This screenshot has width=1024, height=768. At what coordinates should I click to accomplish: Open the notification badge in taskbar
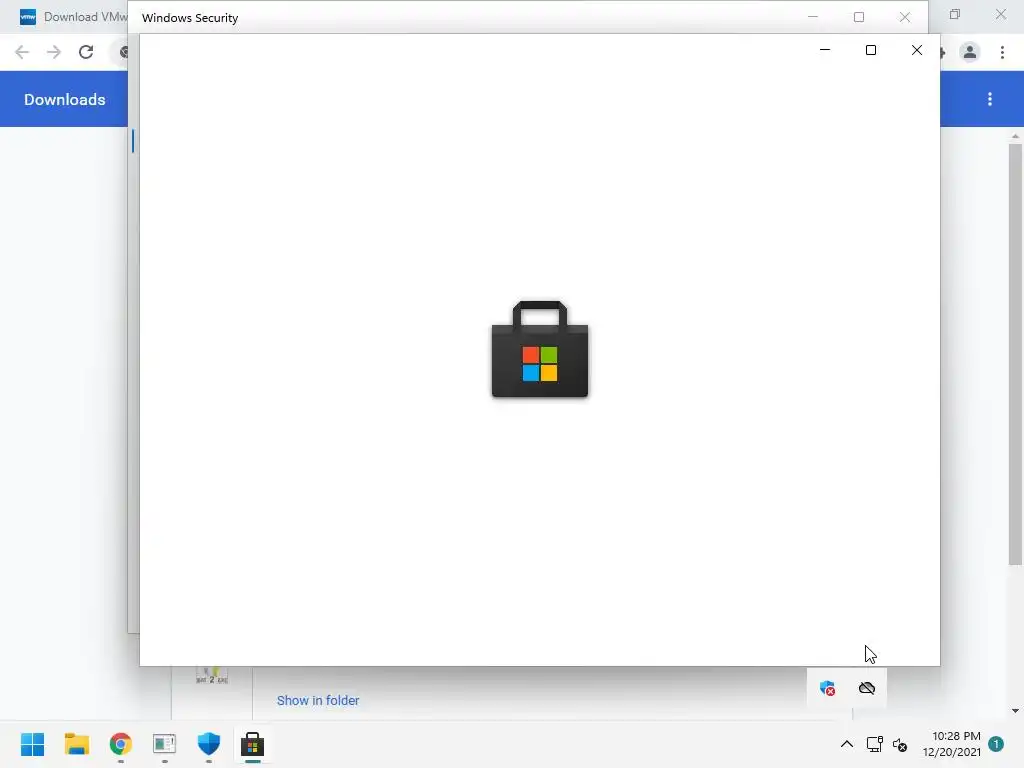(996, 744)
